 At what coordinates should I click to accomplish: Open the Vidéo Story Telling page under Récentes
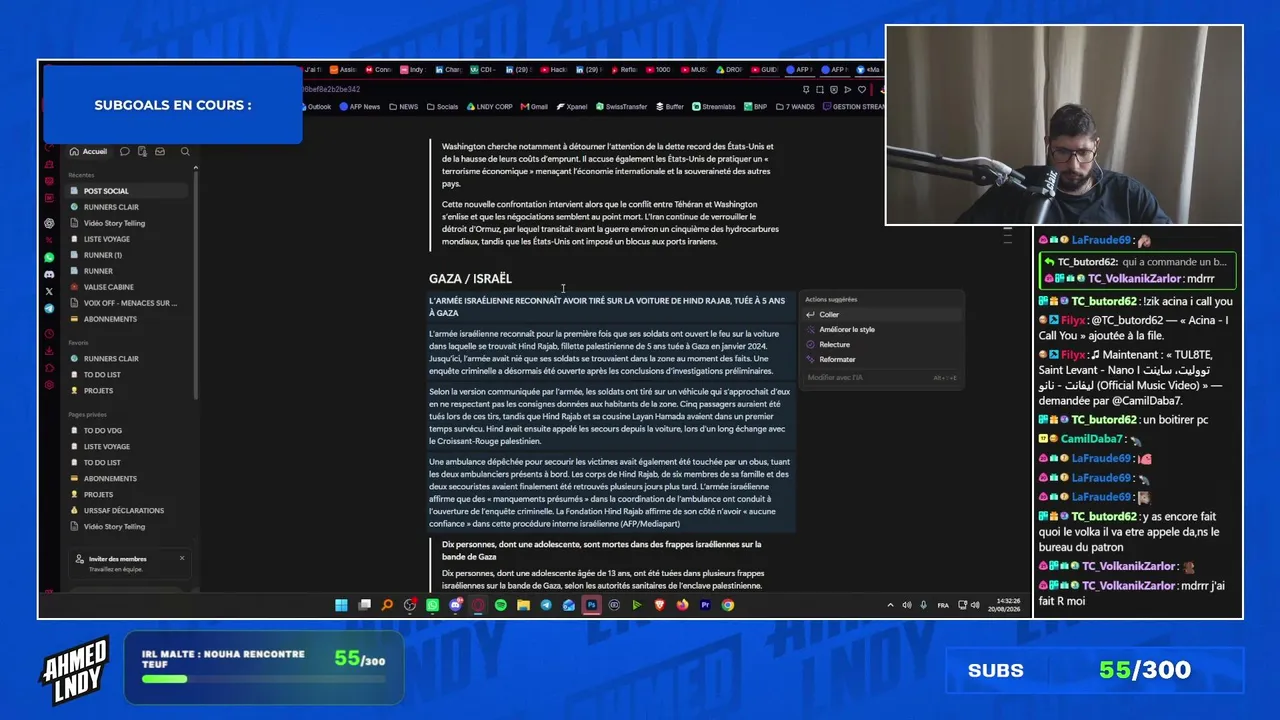coord(128,223)
